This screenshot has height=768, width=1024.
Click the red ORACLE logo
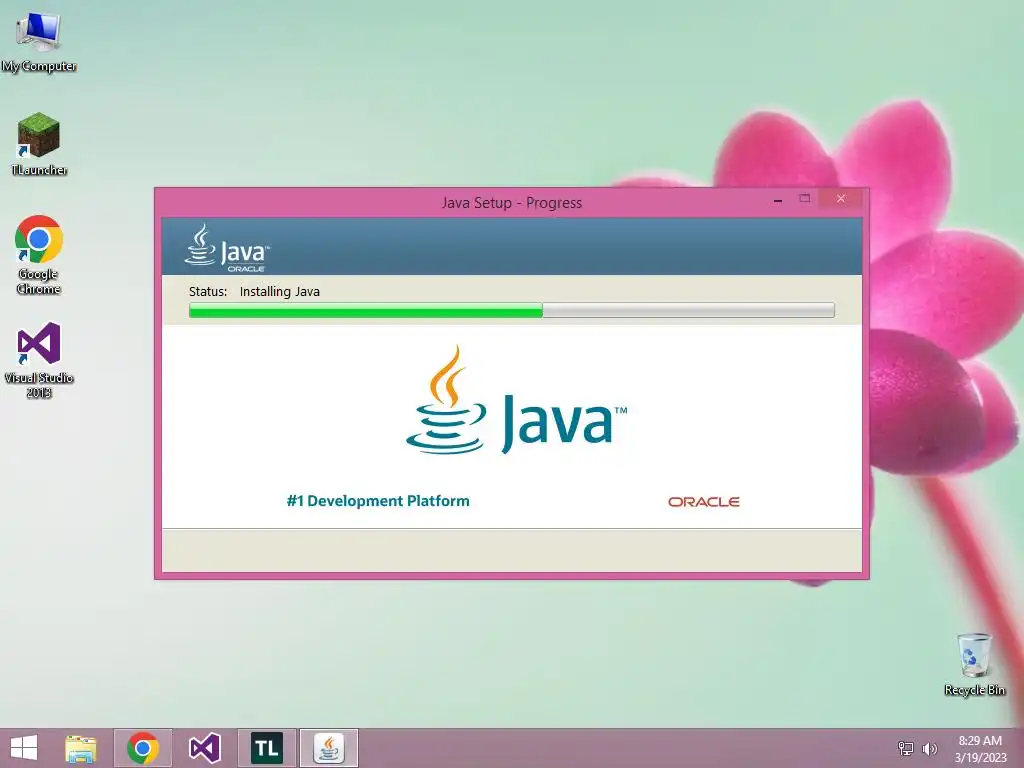tap(703, 502)
